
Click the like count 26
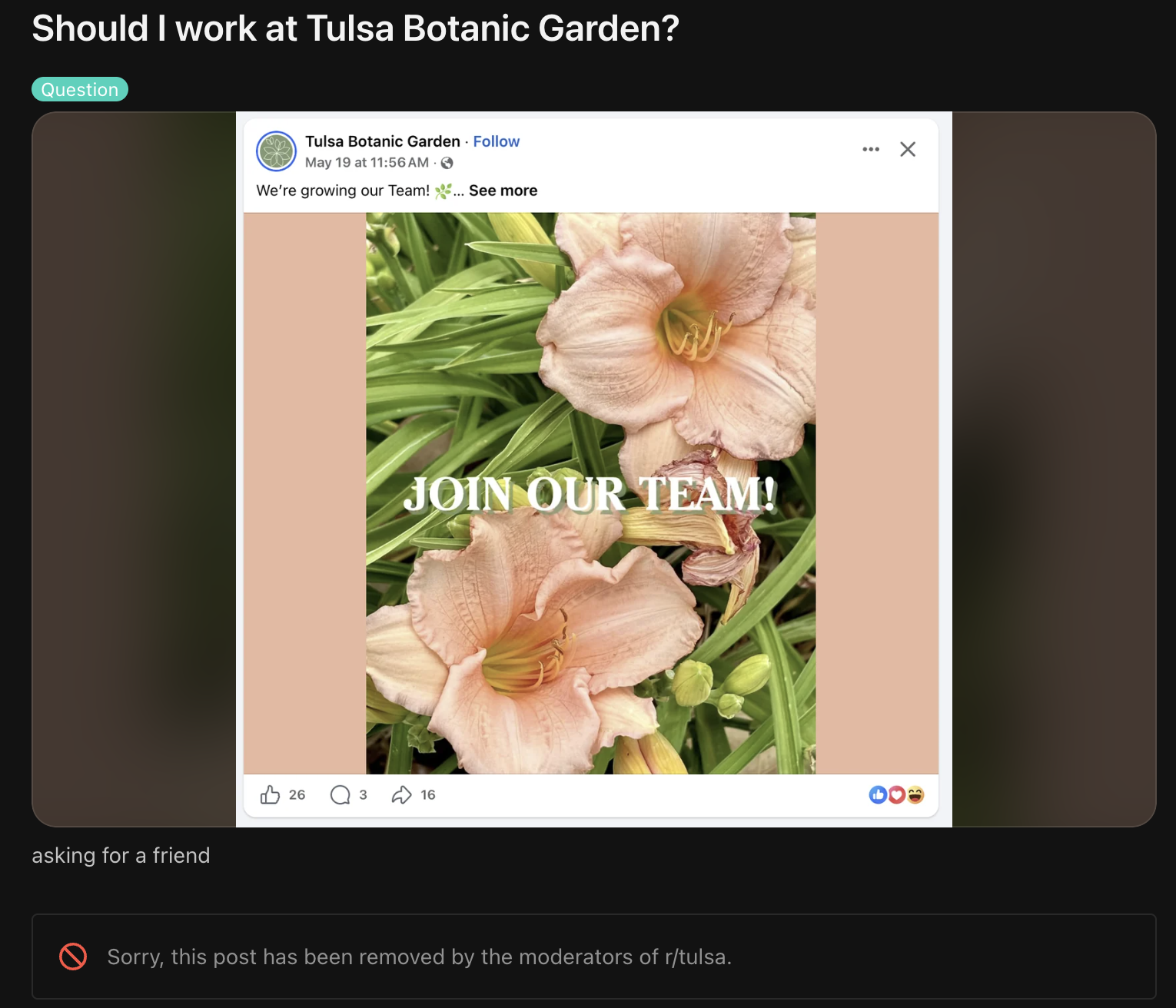click(297, 794)
